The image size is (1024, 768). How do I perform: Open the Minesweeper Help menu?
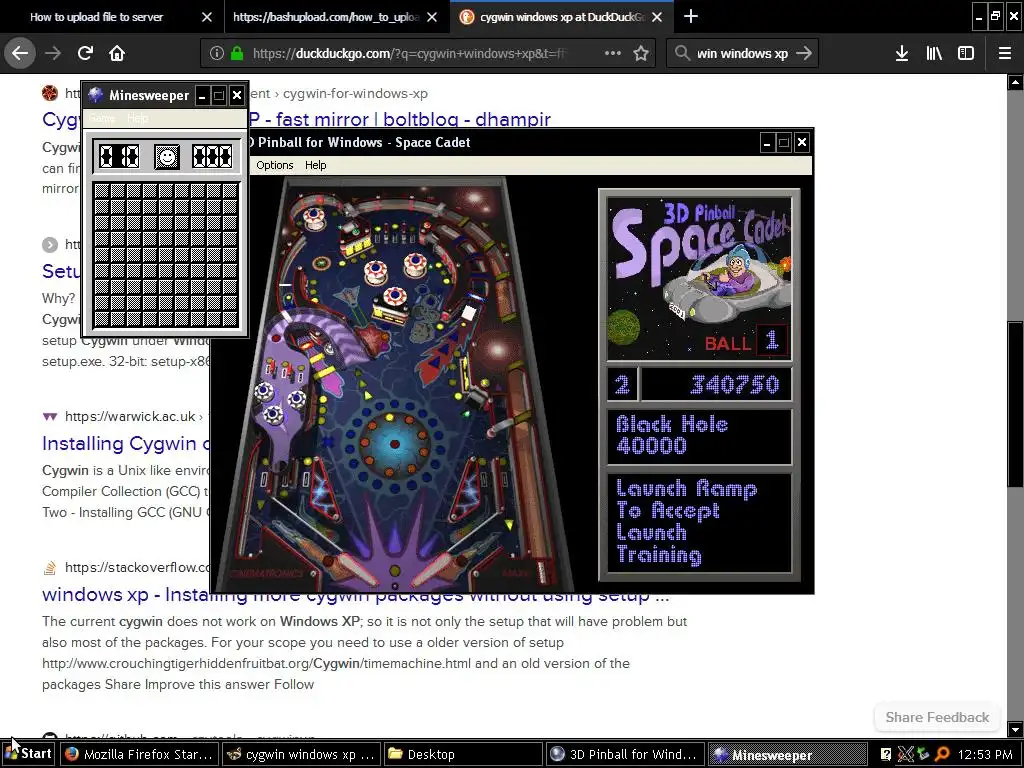pyautogui.click(x=138, y=118)
